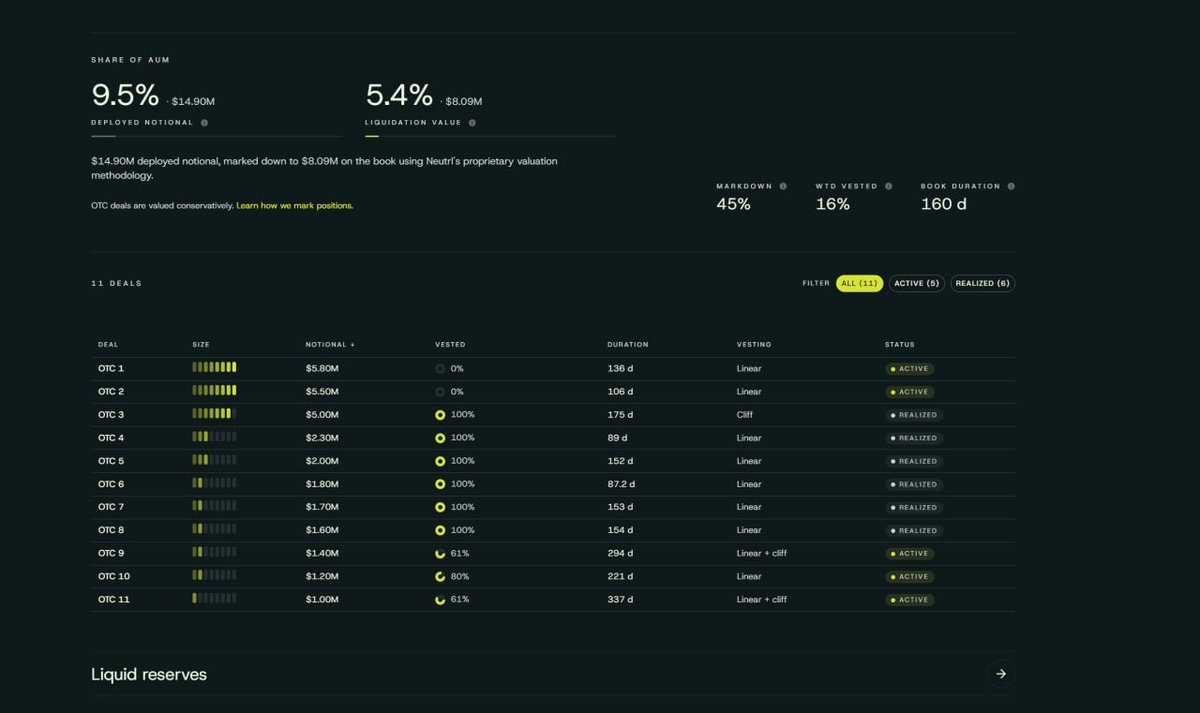Click Linear + cliff vesting for OTC 9
The height and width of the screenshot is (713, 1200).
[762, 553]
